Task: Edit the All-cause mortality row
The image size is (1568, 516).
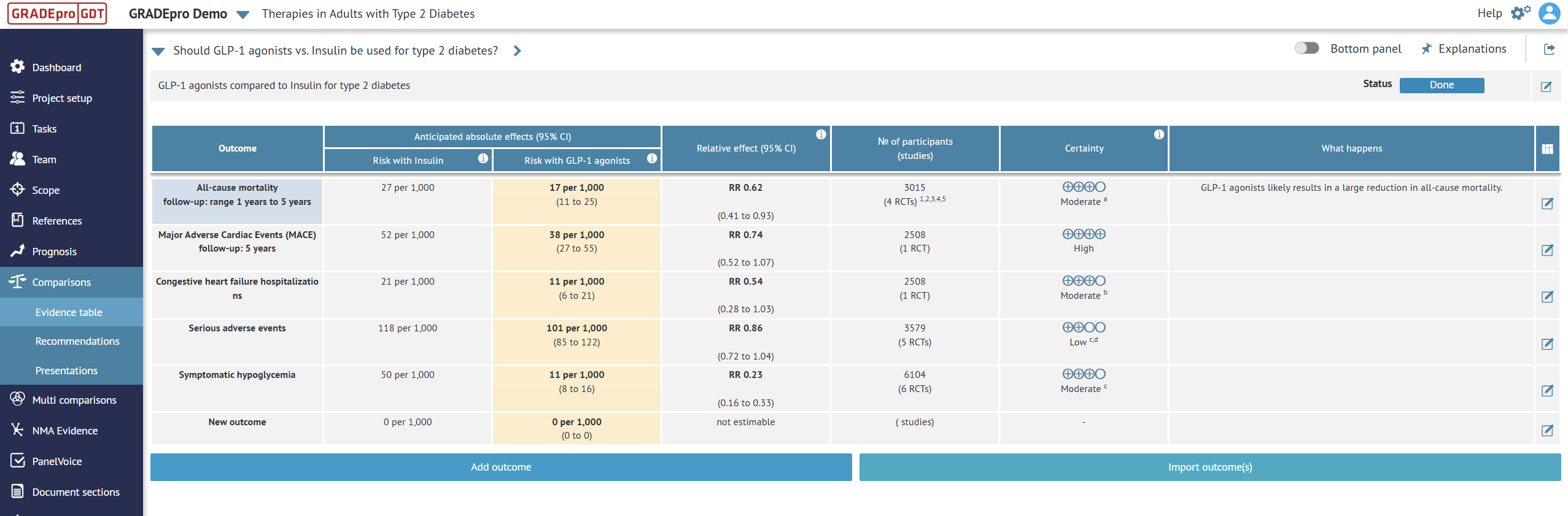Action: (x=1547, y=203)
